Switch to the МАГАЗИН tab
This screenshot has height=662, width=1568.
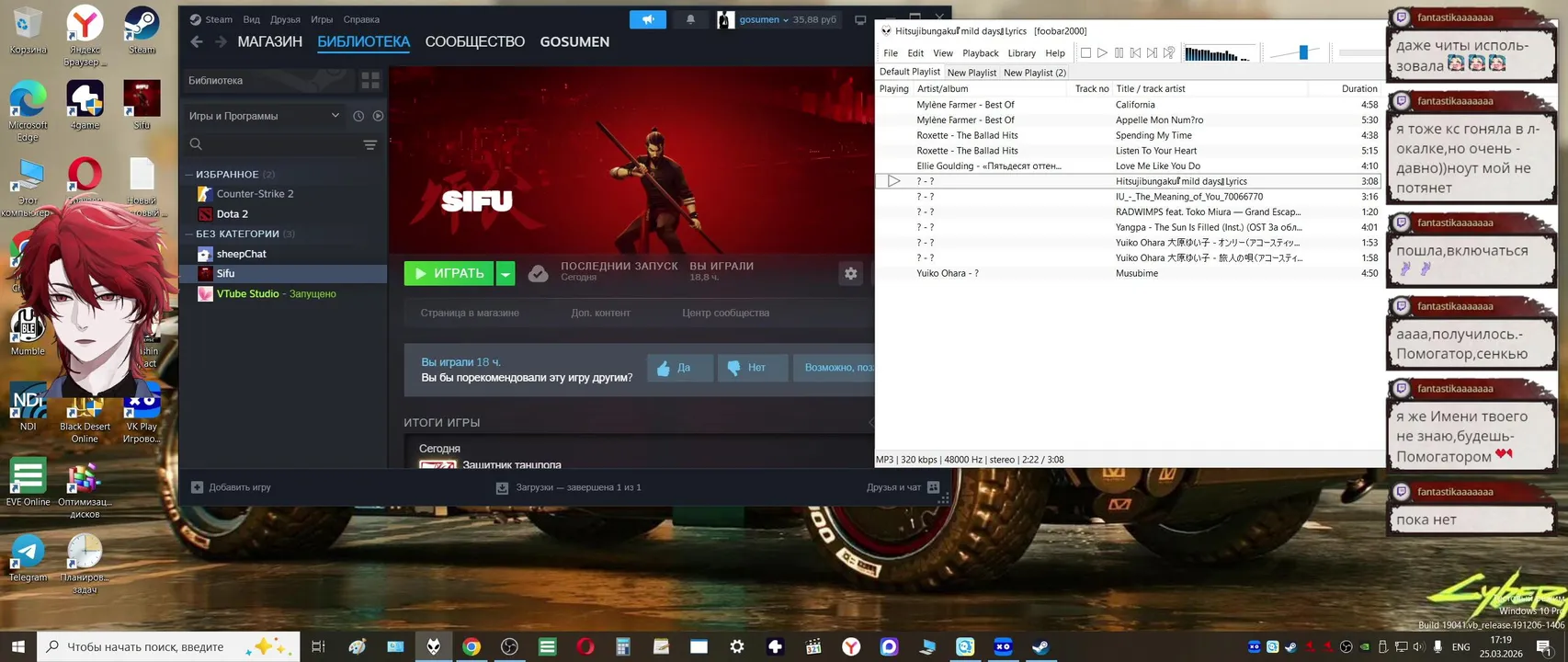tap(269, 41)
